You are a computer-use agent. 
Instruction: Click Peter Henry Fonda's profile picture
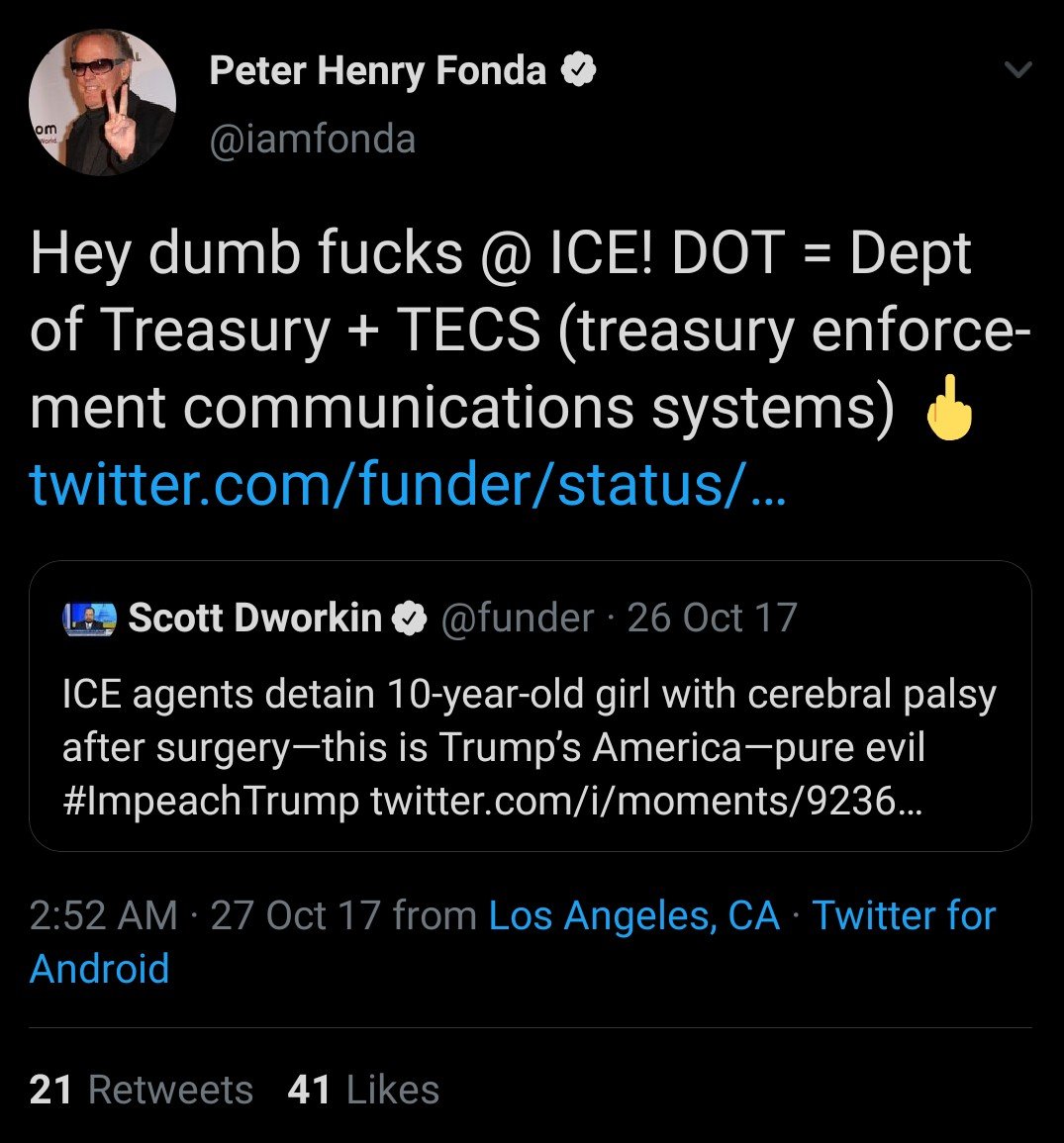102,102
